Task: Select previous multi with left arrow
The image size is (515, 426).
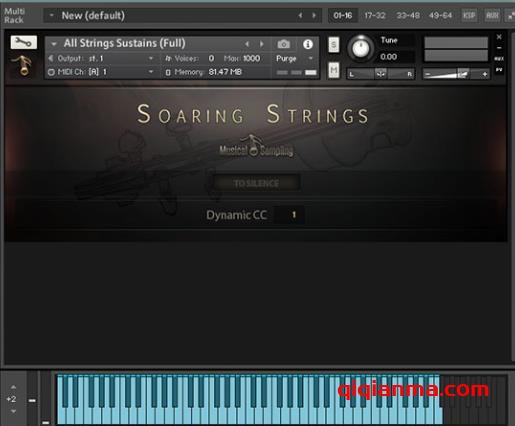Action: [x=300, y=15]
